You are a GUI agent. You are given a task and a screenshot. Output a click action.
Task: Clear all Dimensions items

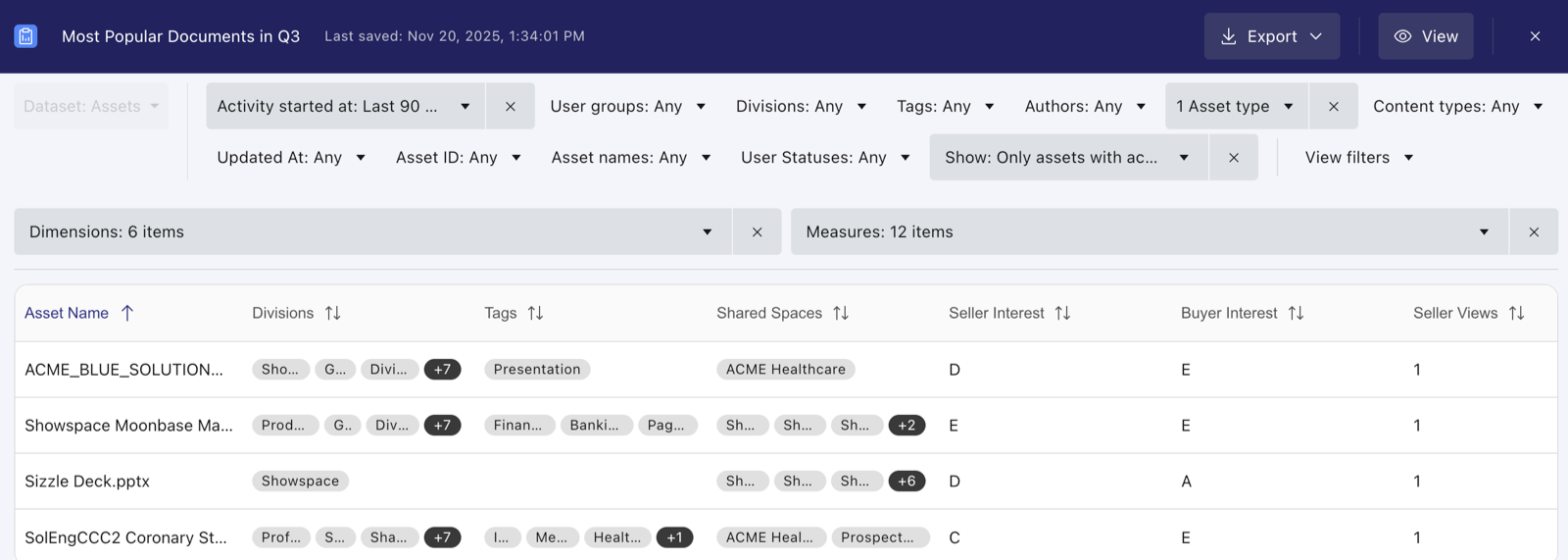click(757, 231)
